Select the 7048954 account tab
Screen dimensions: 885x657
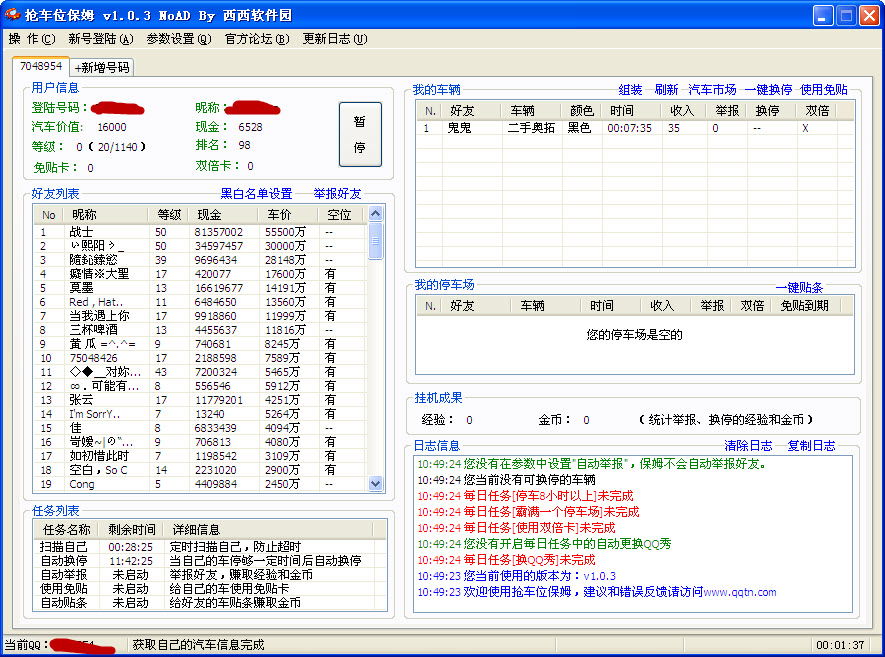[41, 66]
